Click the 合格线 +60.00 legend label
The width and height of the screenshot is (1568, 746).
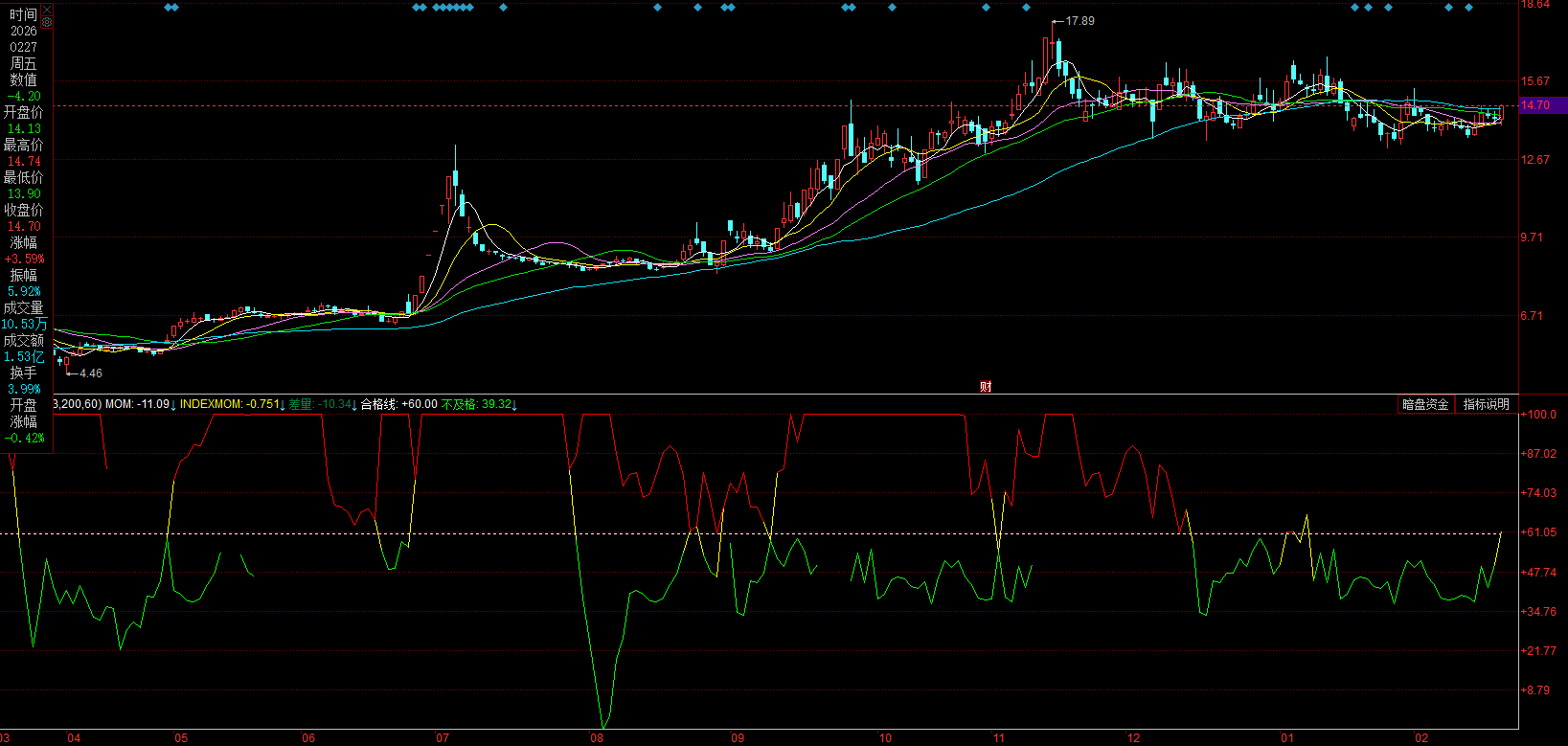point(398,405)
